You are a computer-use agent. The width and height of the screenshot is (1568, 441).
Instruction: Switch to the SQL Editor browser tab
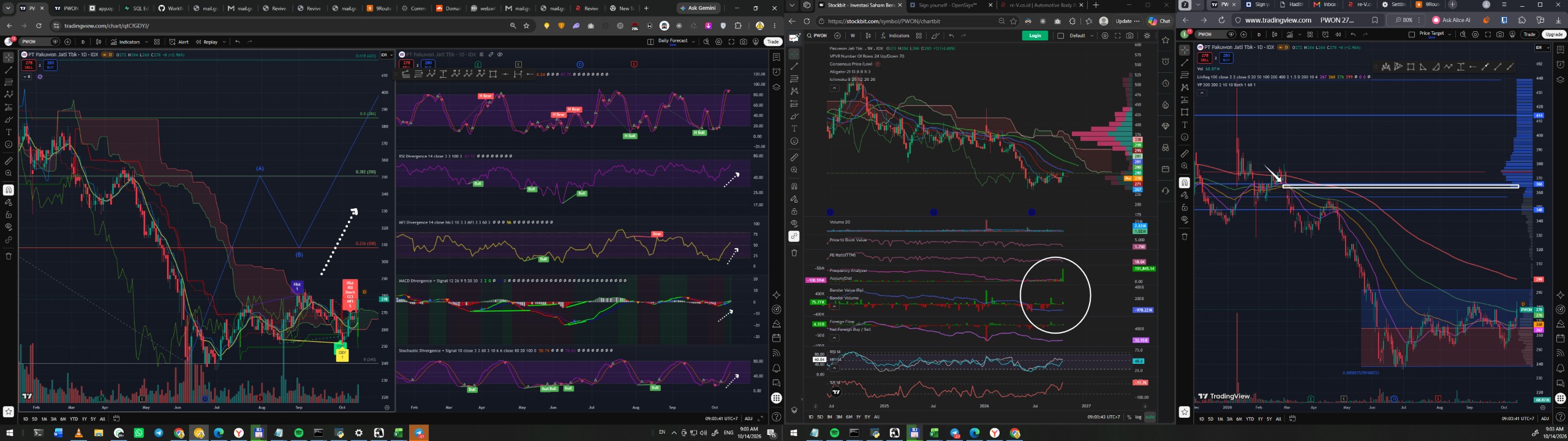[x=136, y=8]
